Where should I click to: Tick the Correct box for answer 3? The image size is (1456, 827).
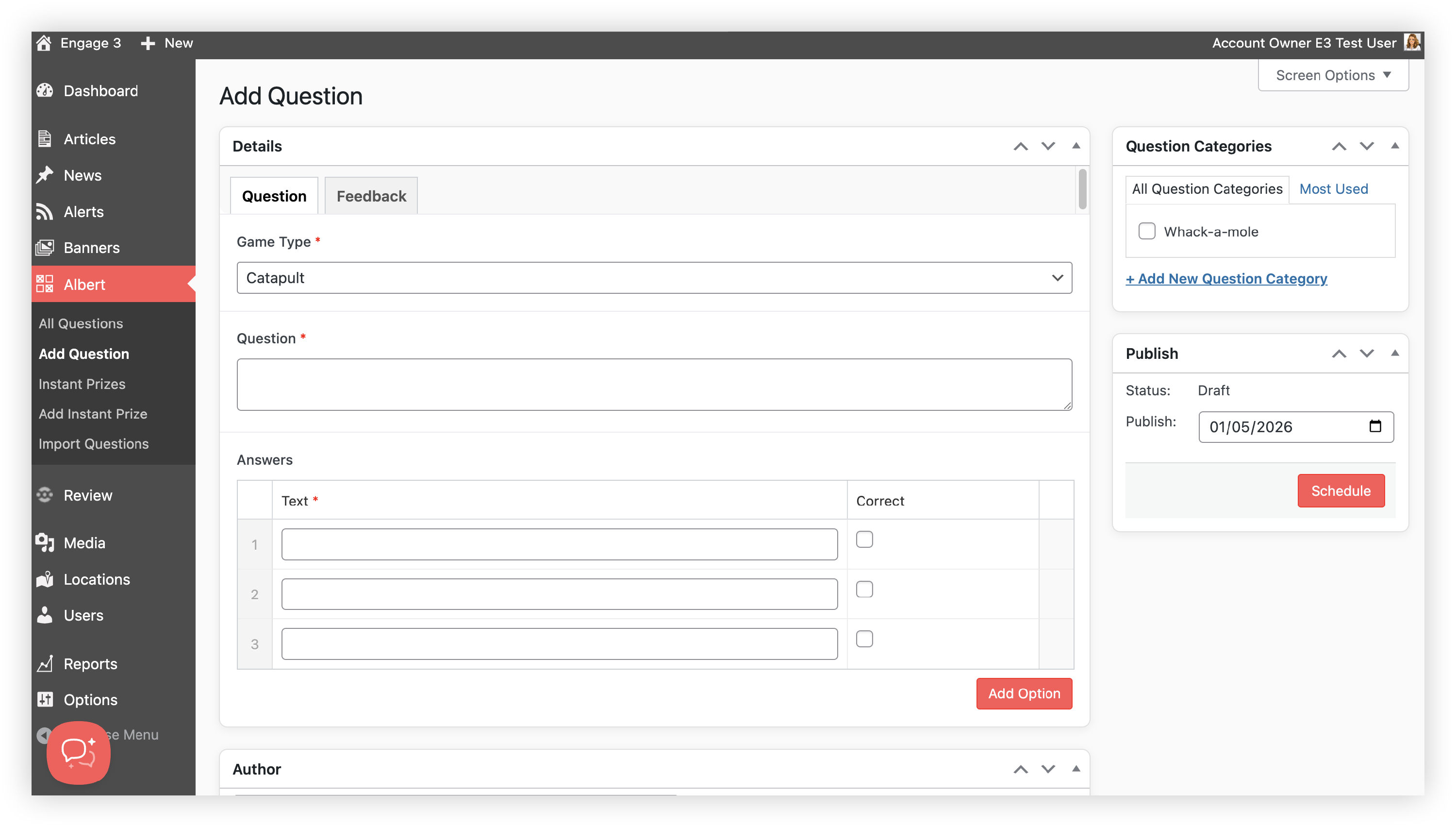tap(864, 639)
